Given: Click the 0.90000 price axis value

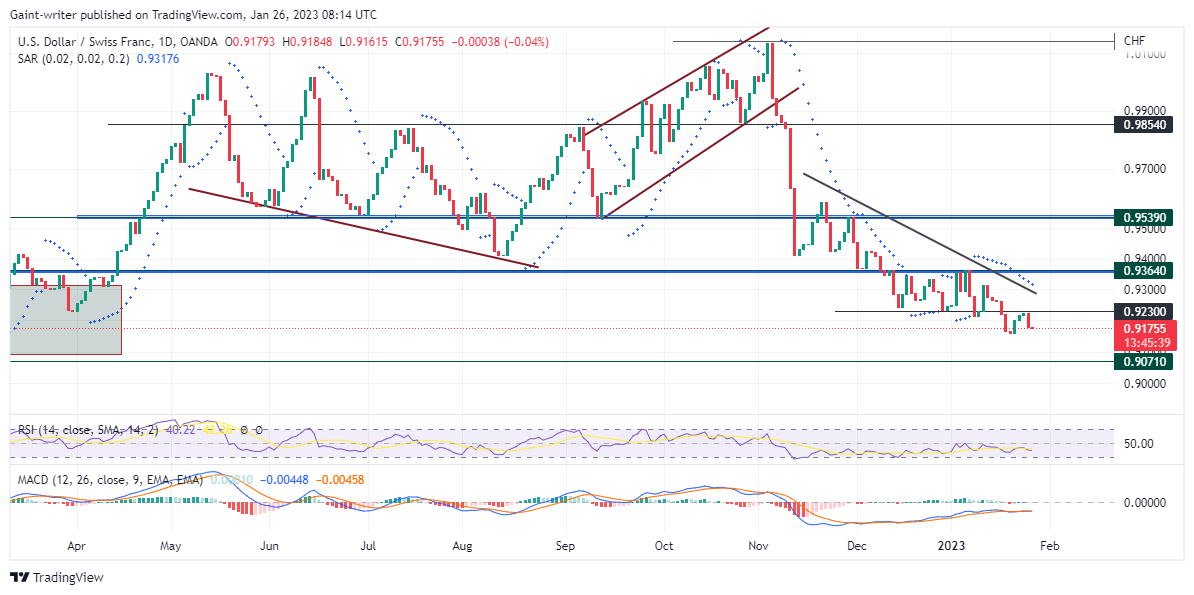Looking at the screenshot, I should point(1145,384).
